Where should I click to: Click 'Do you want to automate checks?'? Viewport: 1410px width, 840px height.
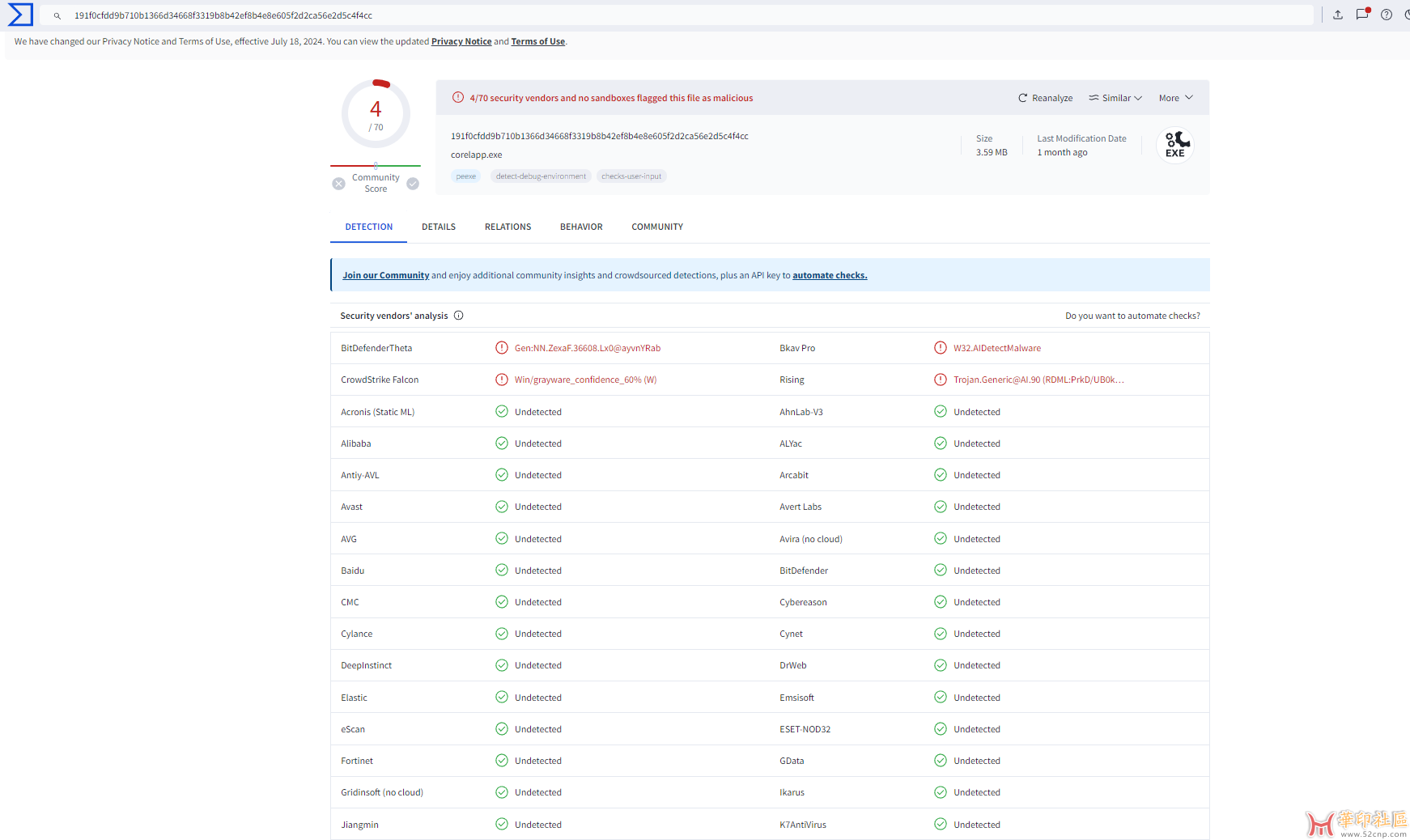coord(1132,316)
